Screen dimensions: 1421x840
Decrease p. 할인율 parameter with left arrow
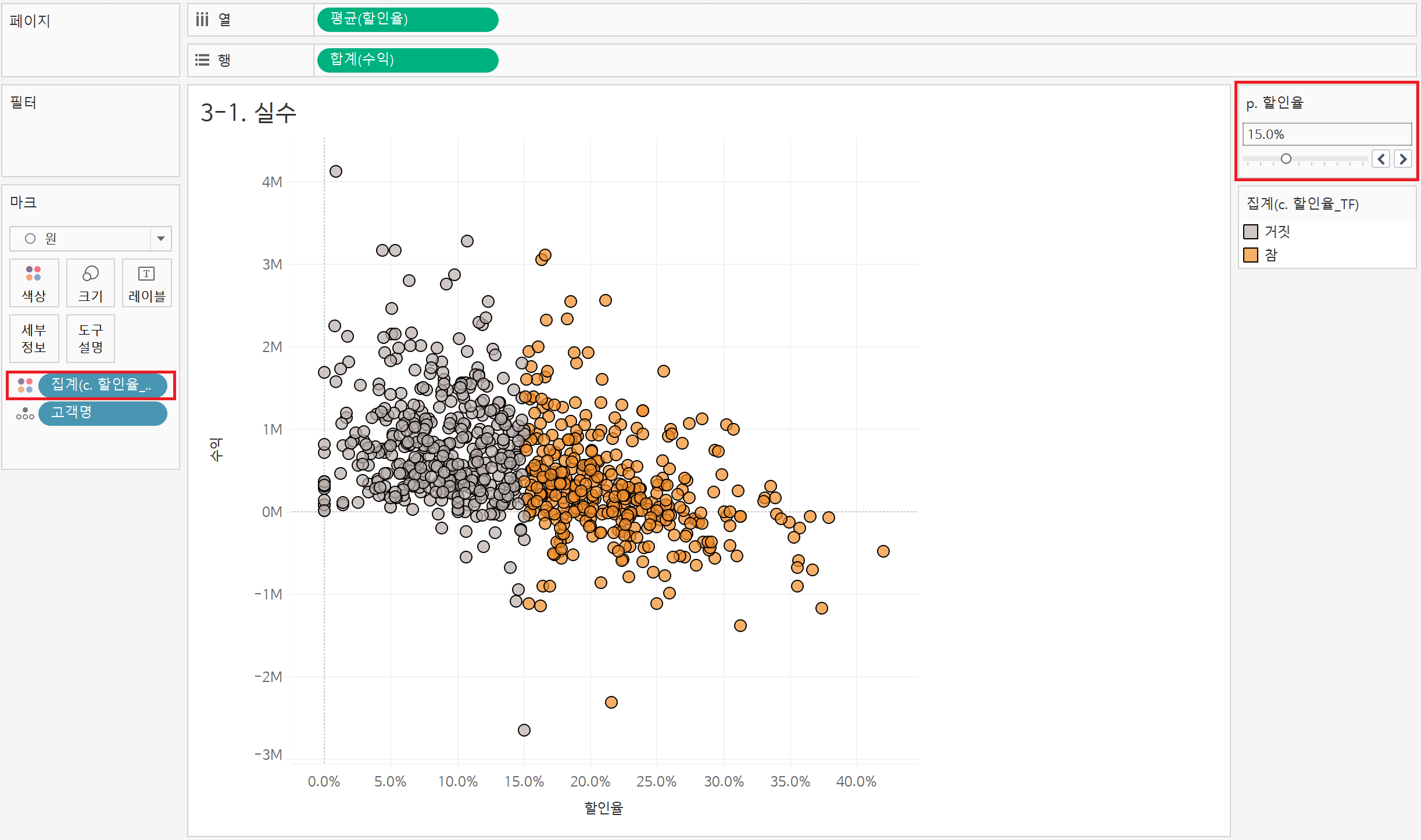click(x=1381, y=159)
